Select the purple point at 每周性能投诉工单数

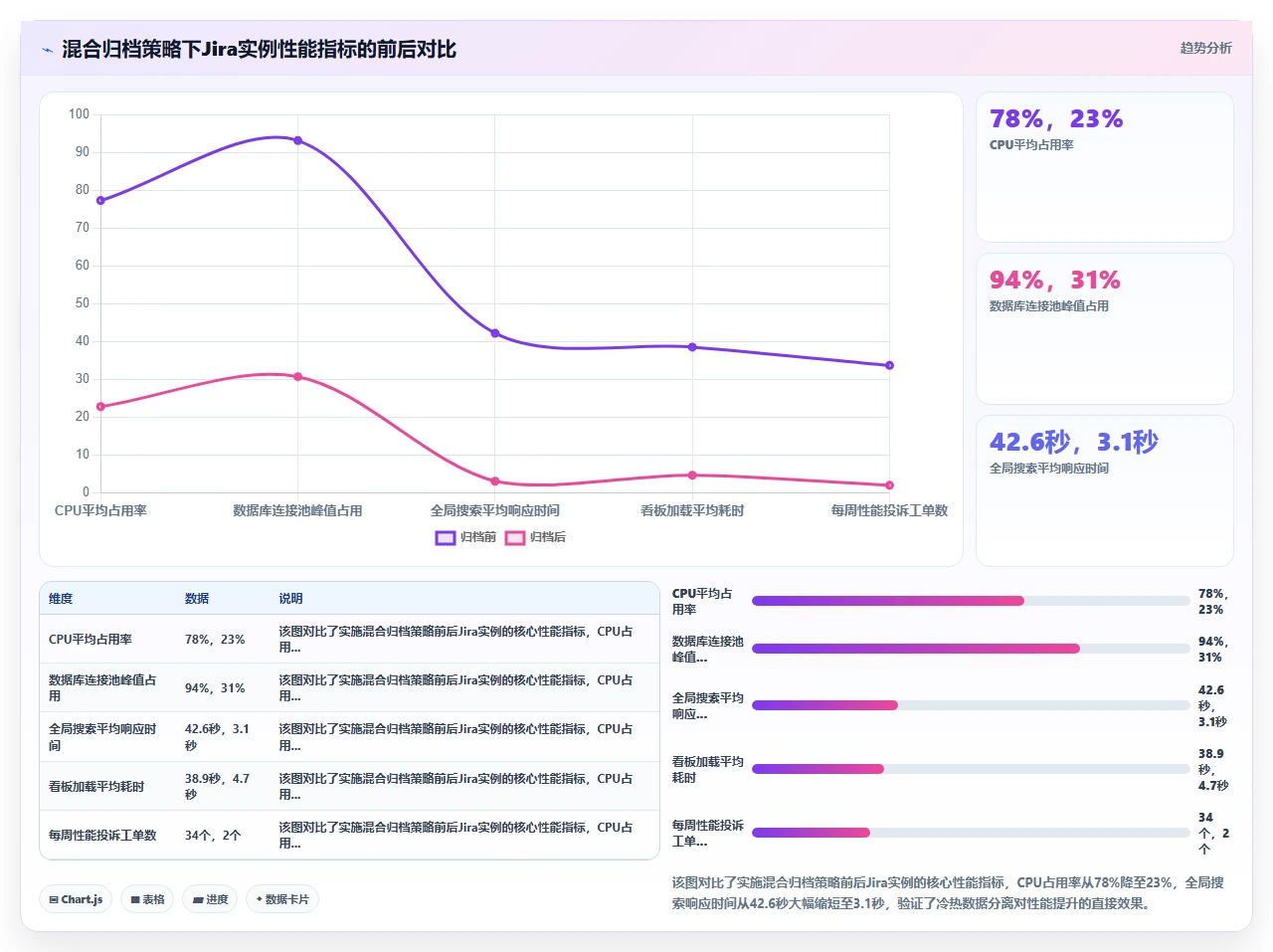889,365
